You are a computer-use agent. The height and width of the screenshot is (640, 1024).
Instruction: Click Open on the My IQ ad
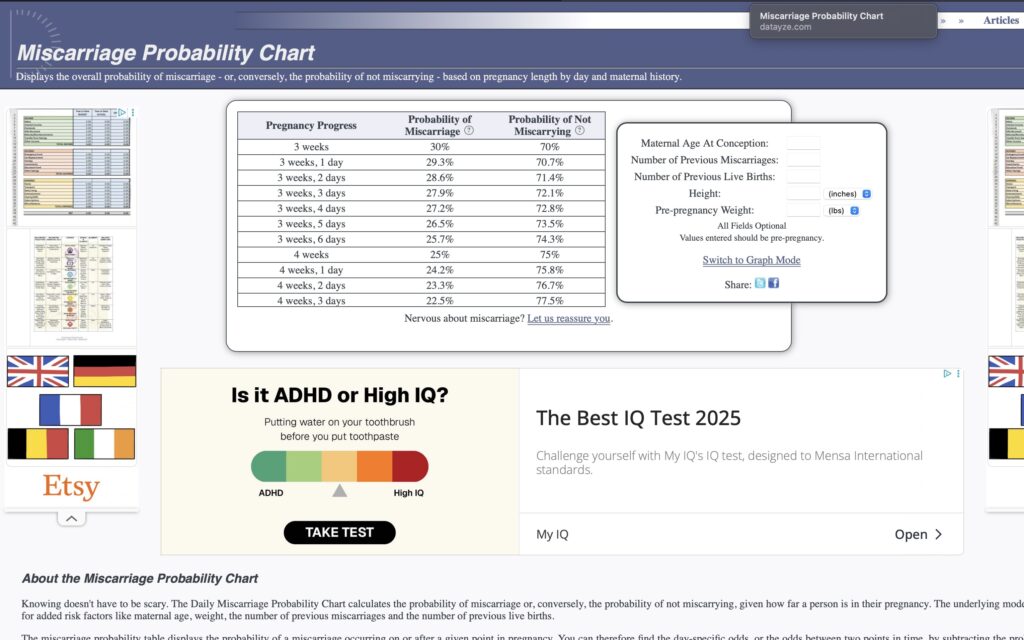click(917, 534)
